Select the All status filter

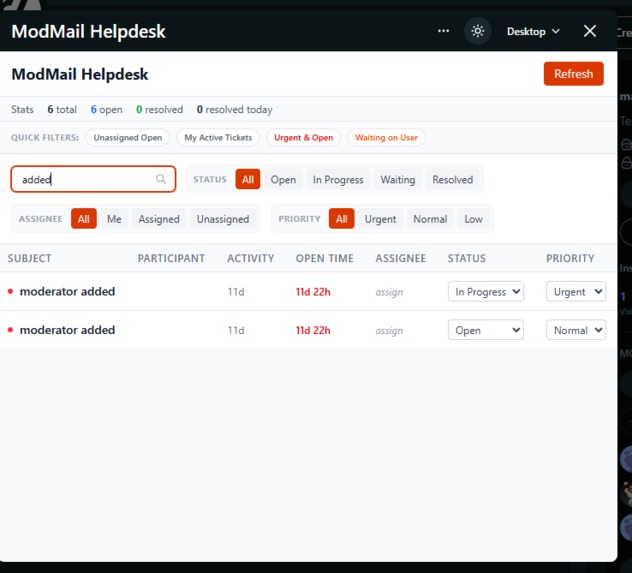[247, 179]
